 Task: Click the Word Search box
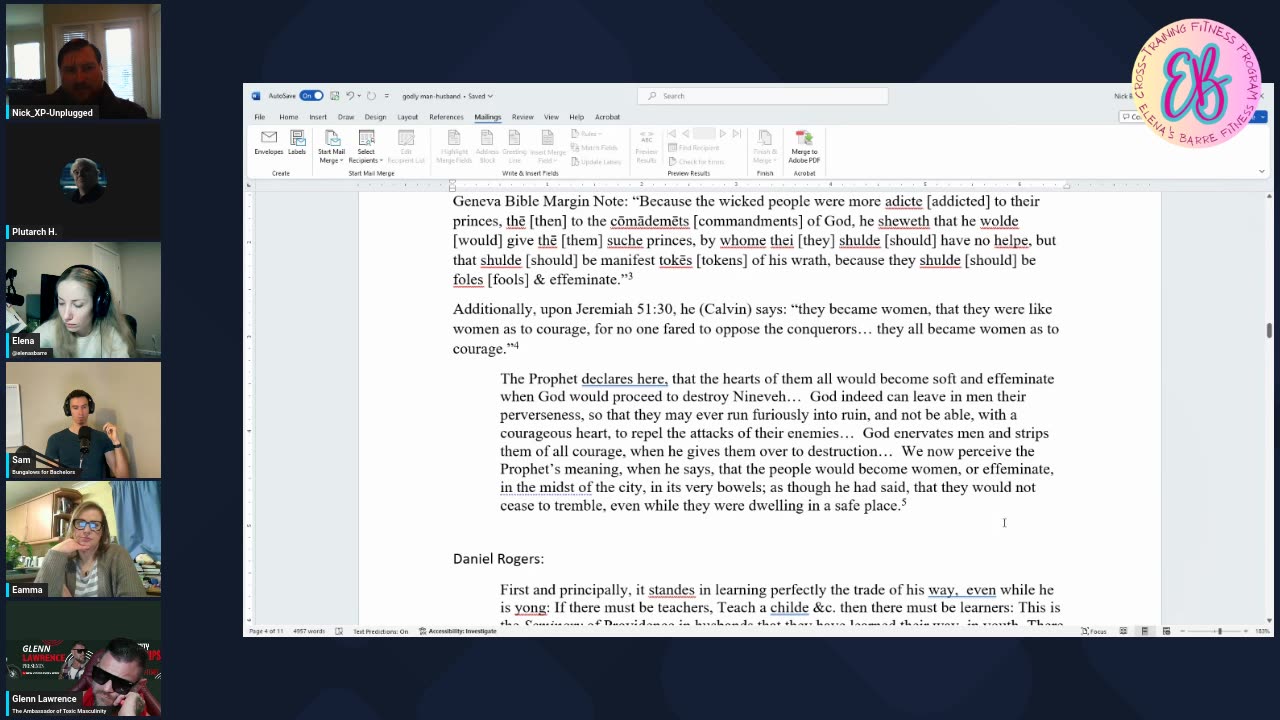coord(762,96)
